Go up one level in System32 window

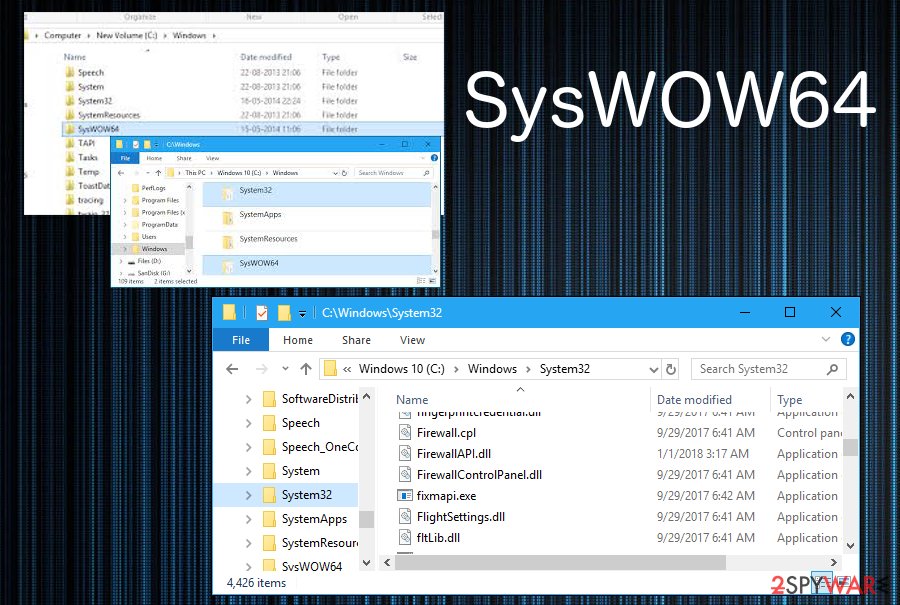[306, 369]
